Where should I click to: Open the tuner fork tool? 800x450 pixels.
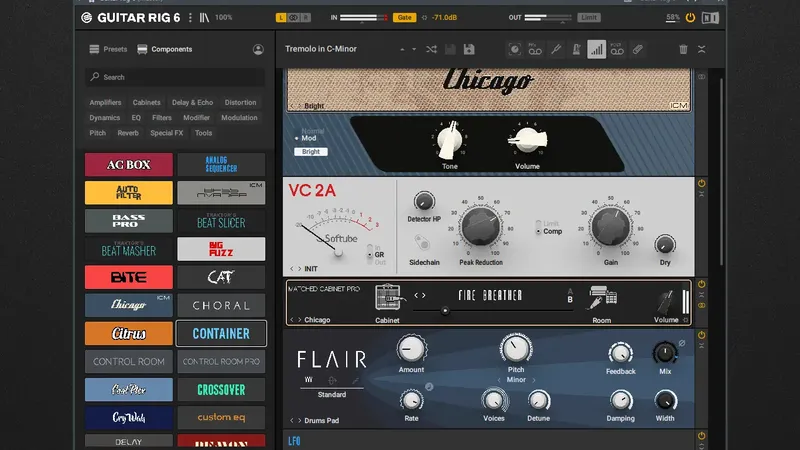556,49
